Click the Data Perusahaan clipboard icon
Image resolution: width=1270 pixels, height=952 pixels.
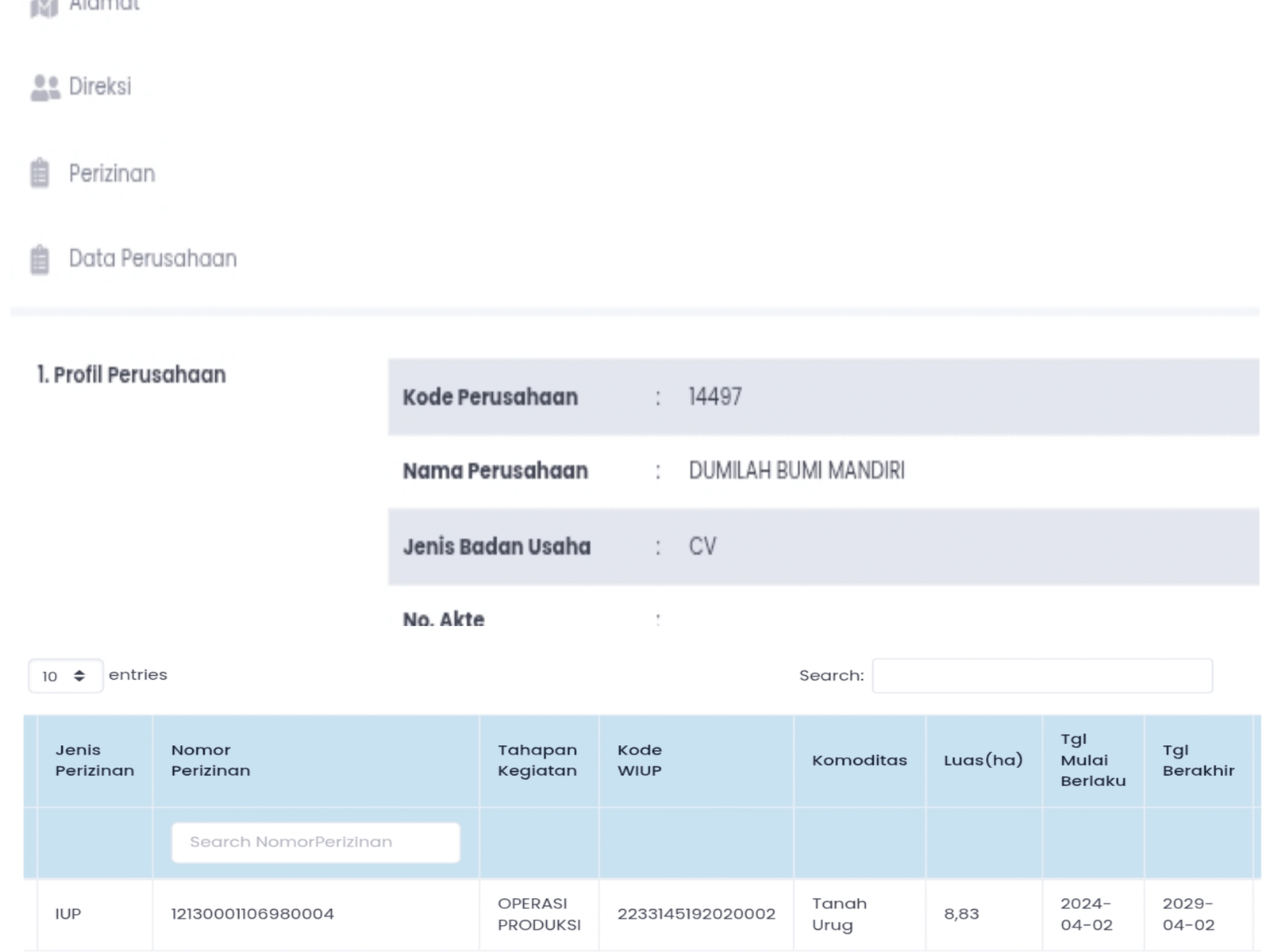coord(40,259)
